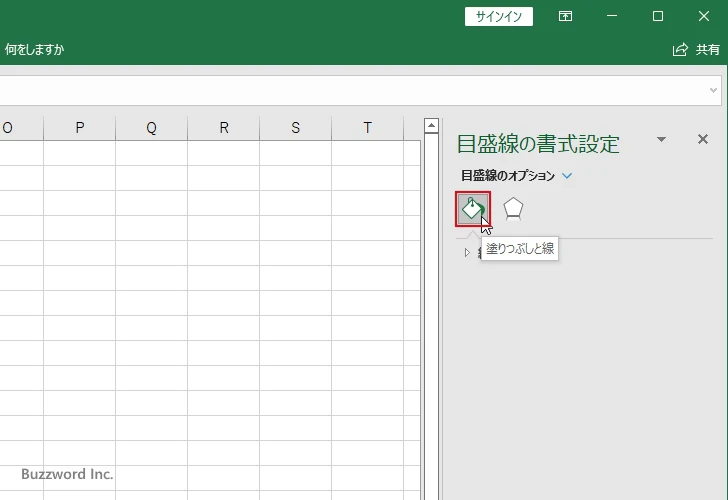Open the task pane options arrow
728x500 pixels.
(661, 140)
